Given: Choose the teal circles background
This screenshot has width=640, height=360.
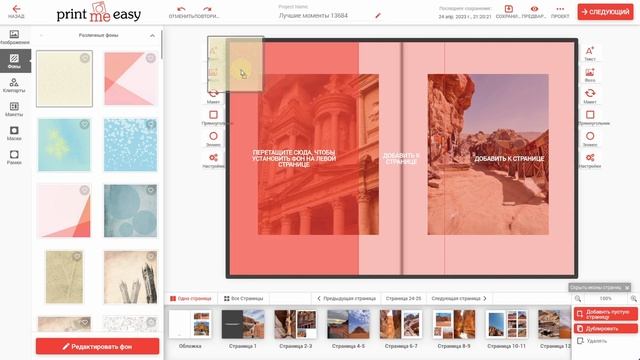Looking at the screenshot, I should coord(131,211).
